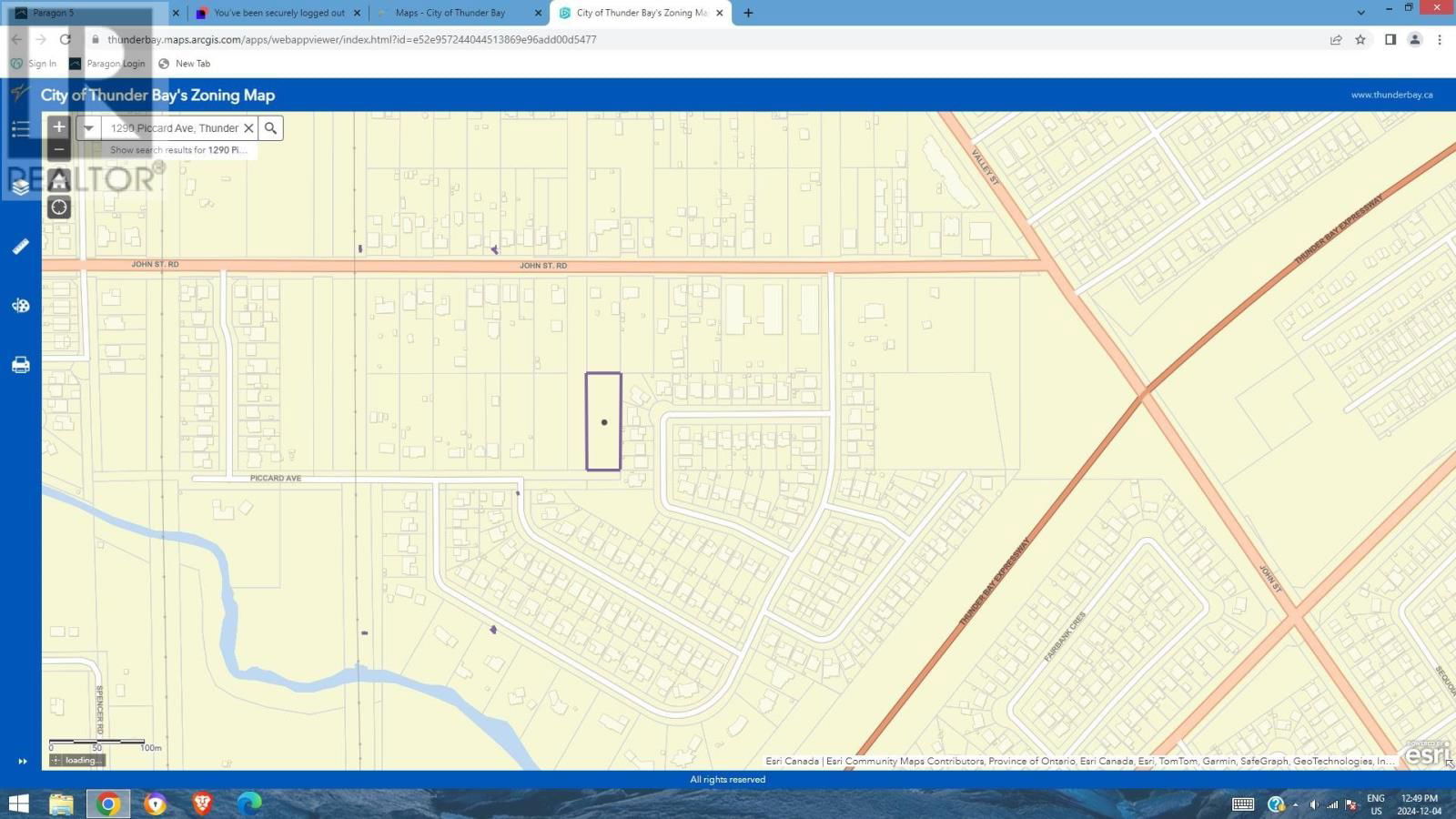
Task: Click Chrome icon in the taskbar
Action: click(108, 804)
